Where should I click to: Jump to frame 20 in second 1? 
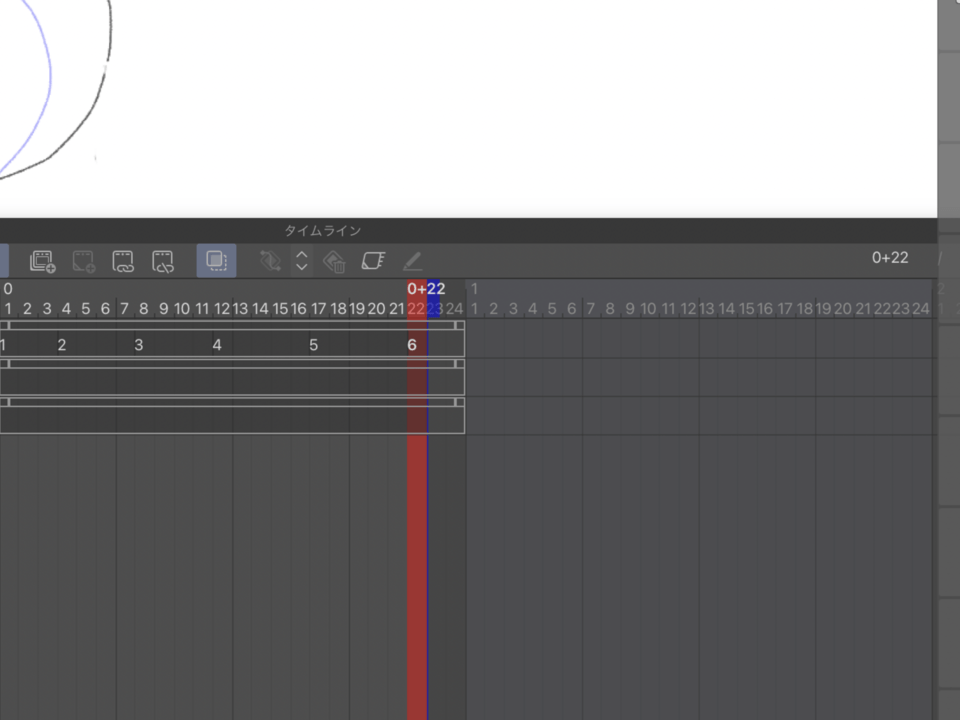(843, 309)
